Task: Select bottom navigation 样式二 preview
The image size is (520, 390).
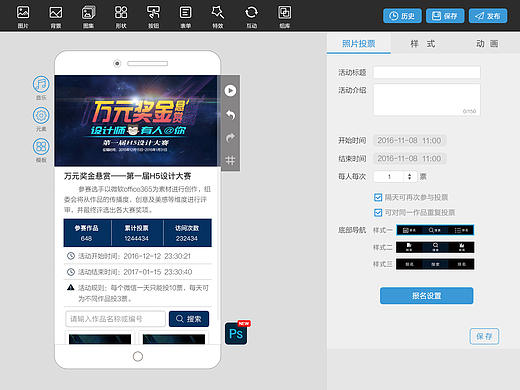Action: 435,247
